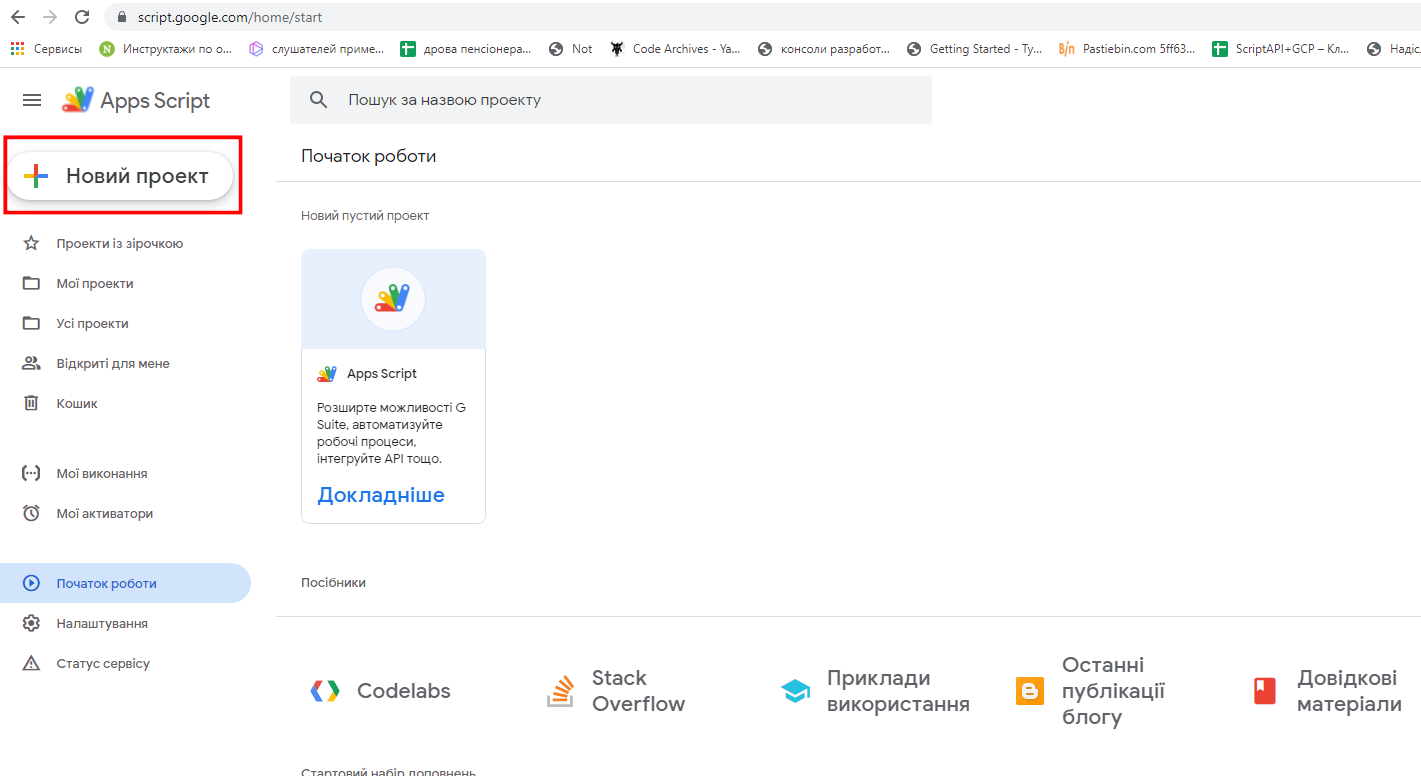Focus the Пошук за назвою проекту search field
Screen dimensions: 1421x776
coord(611,100)
